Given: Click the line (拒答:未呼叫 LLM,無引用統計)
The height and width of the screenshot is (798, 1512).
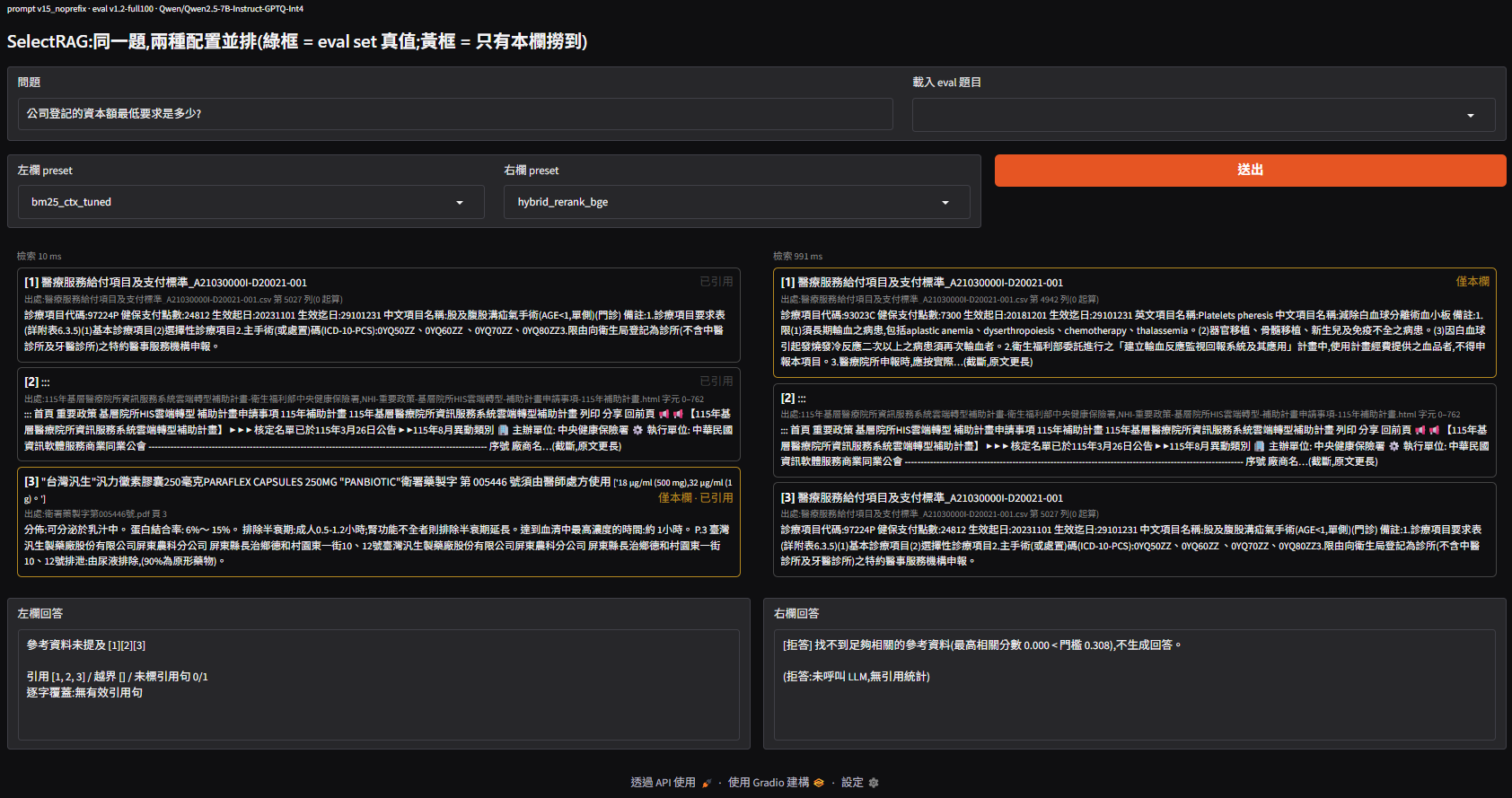Looking at the screenshot, I should click(x=857, y=677).
